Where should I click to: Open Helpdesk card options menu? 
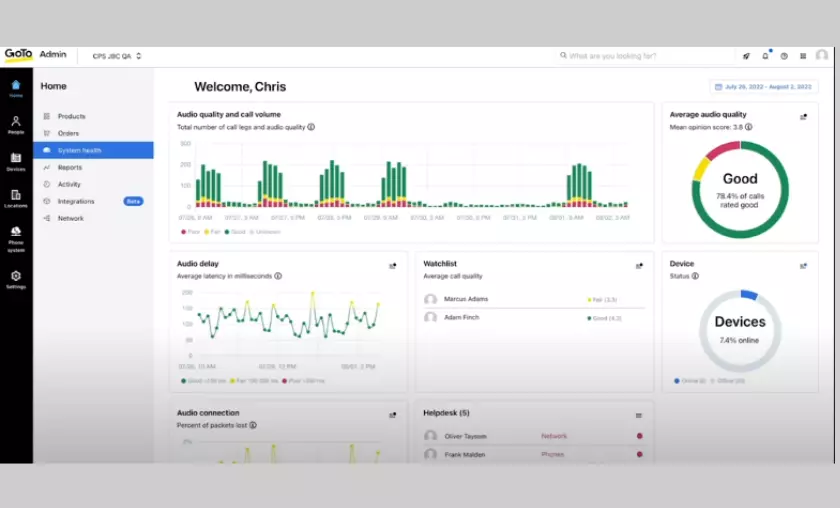pos(639,415)
